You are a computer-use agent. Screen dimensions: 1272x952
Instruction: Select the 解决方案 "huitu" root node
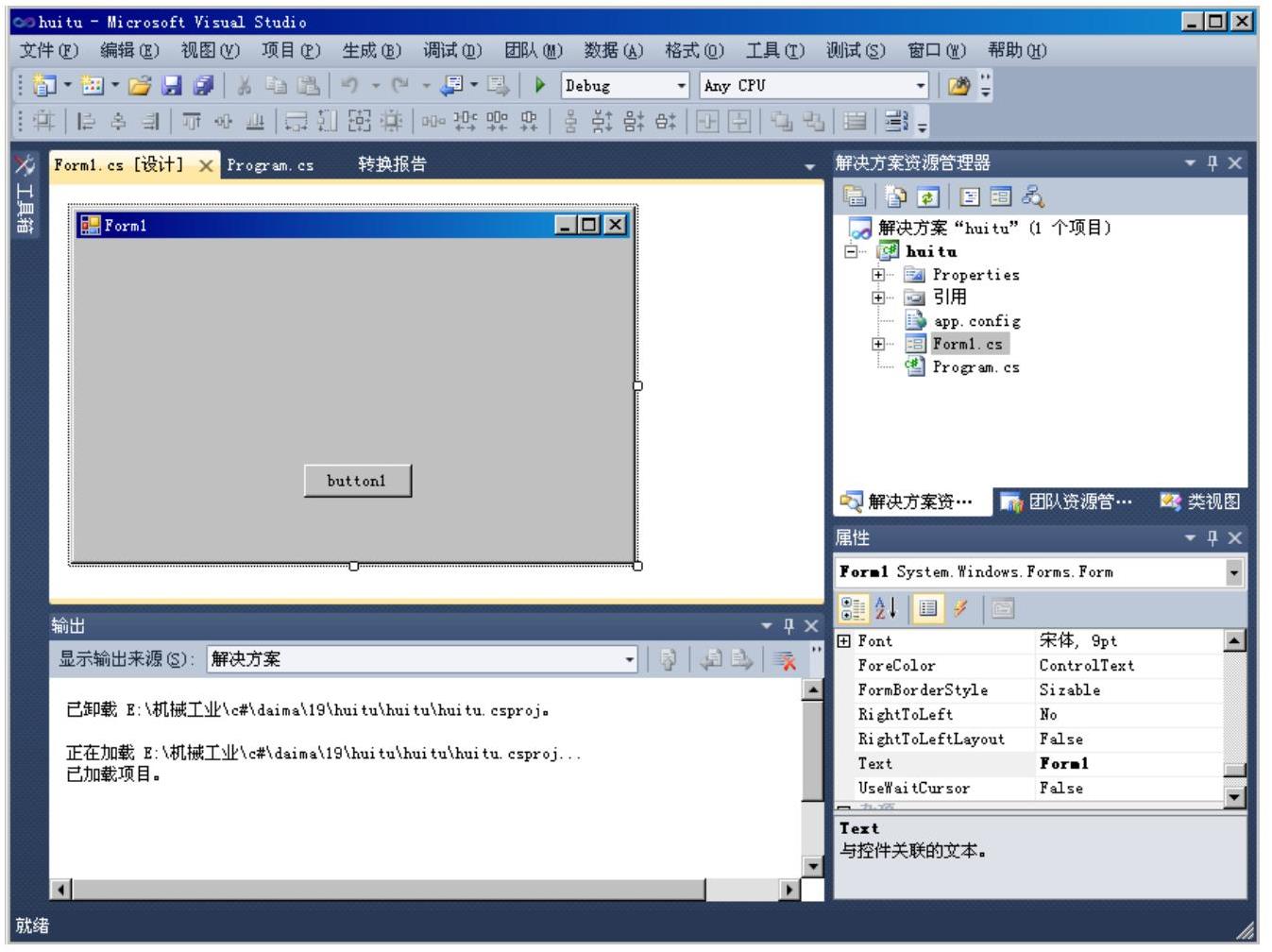[981, 228]
